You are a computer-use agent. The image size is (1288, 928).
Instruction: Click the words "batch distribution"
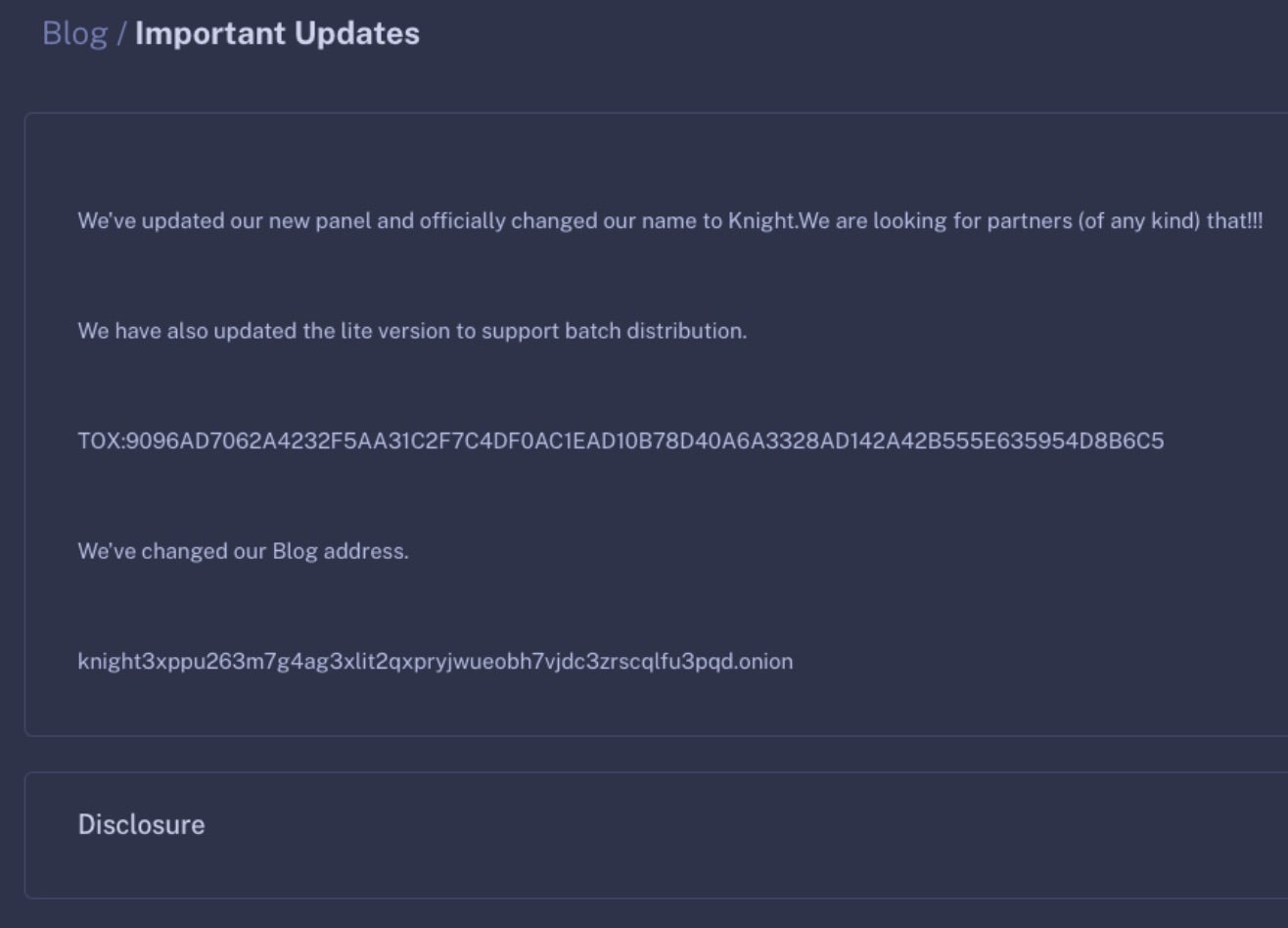656,331
